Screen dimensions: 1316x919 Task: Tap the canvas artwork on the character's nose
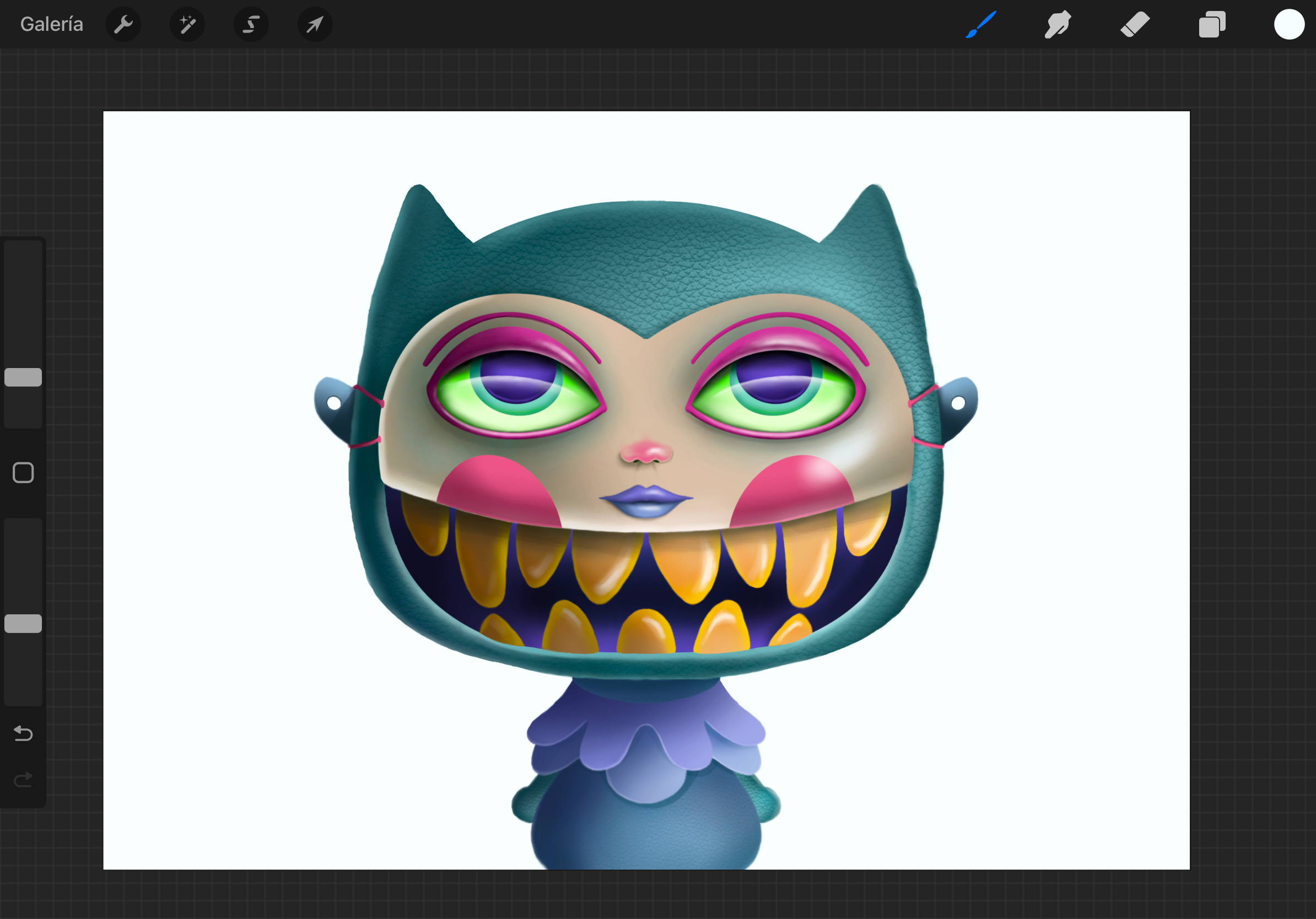point(646,453)
